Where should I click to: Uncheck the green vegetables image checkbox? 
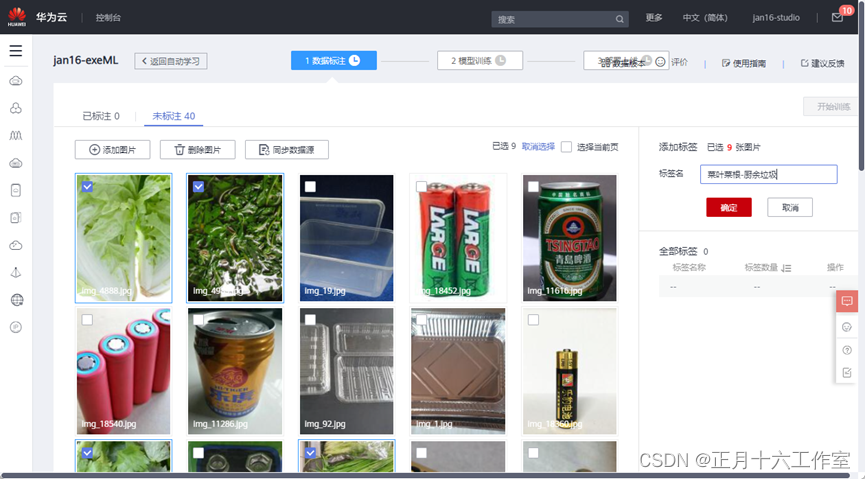point(199,187)
